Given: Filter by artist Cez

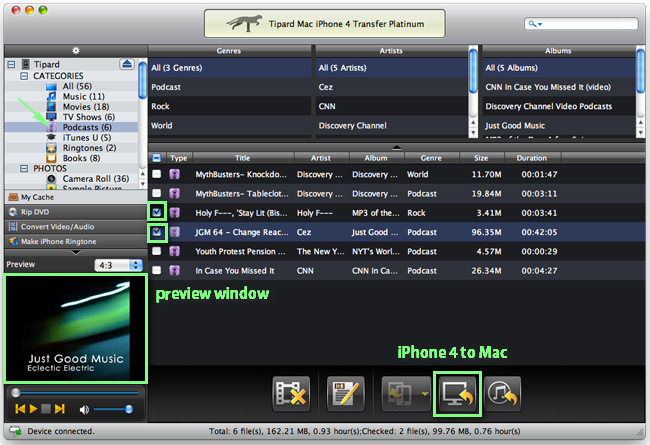Looking at the screenshot, I should 392,87.
